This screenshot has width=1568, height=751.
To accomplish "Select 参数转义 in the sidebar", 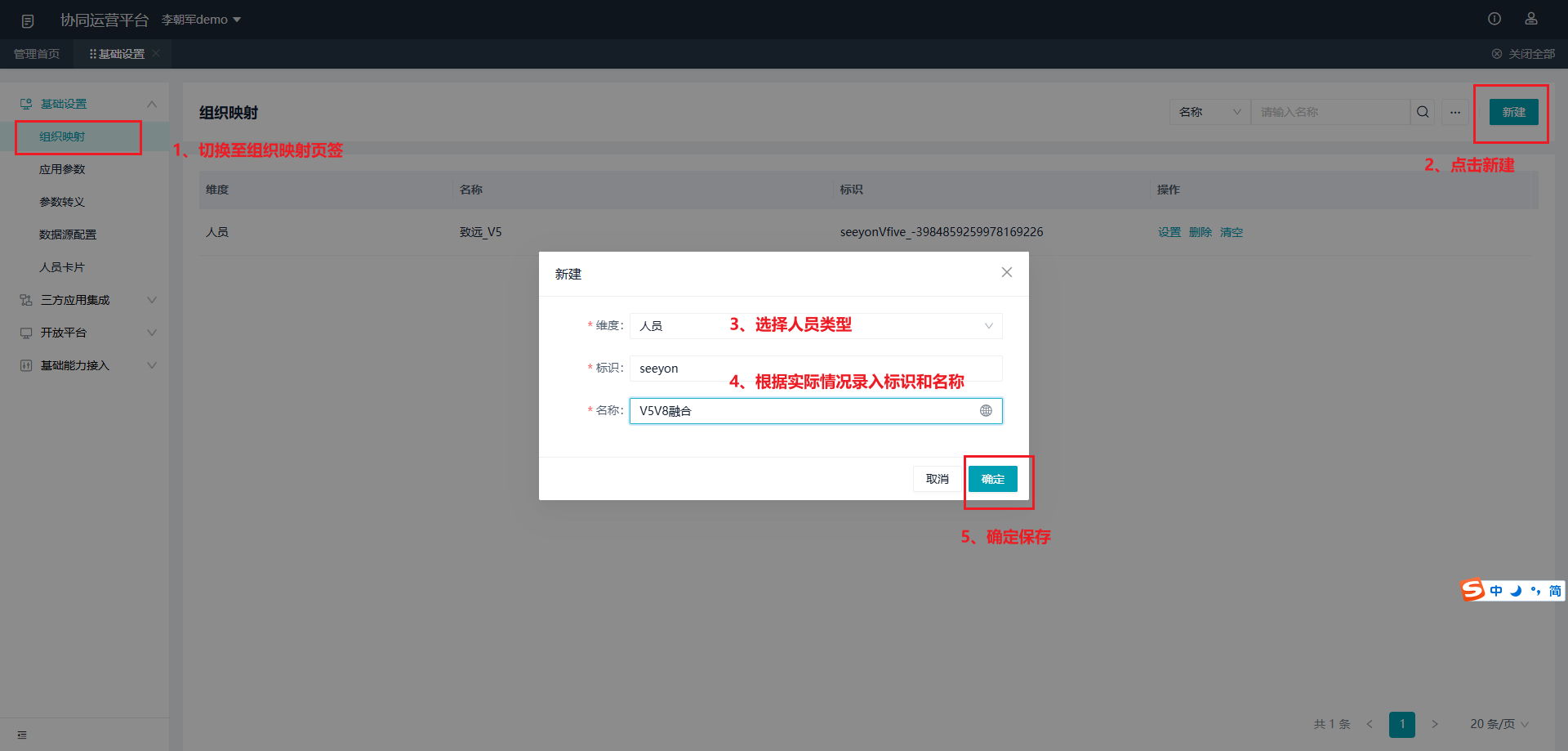I will coord(62,202).
